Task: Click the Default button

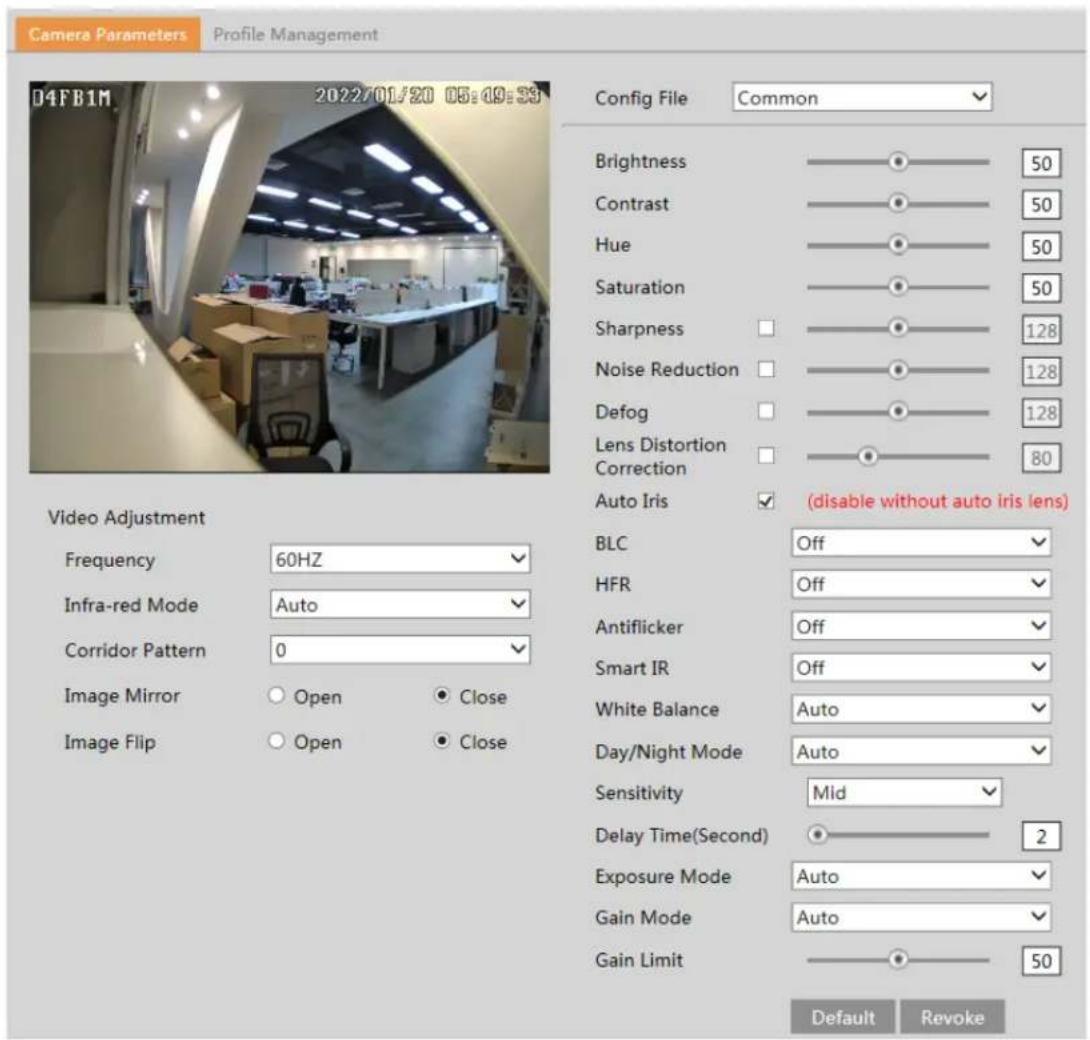Action: (x=843, y=1017)
